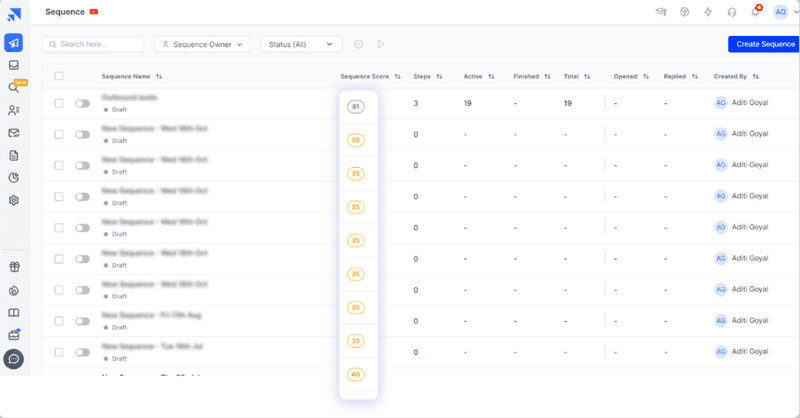Click the YouTube icon beside Sequence title
Viewport: 800px width, 418px height.
94,12
